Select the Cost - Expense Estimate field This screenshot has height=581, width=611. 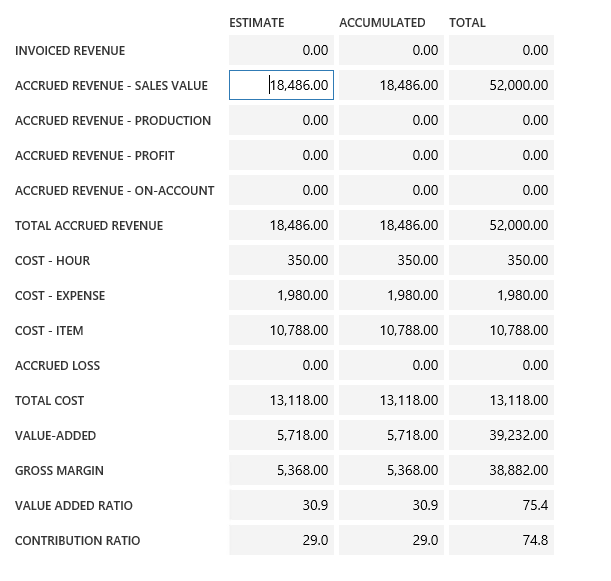(x=281, y=295)
